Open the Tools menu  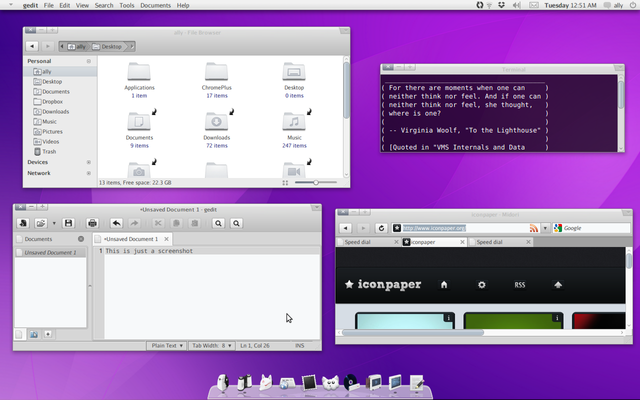(127, 5)
